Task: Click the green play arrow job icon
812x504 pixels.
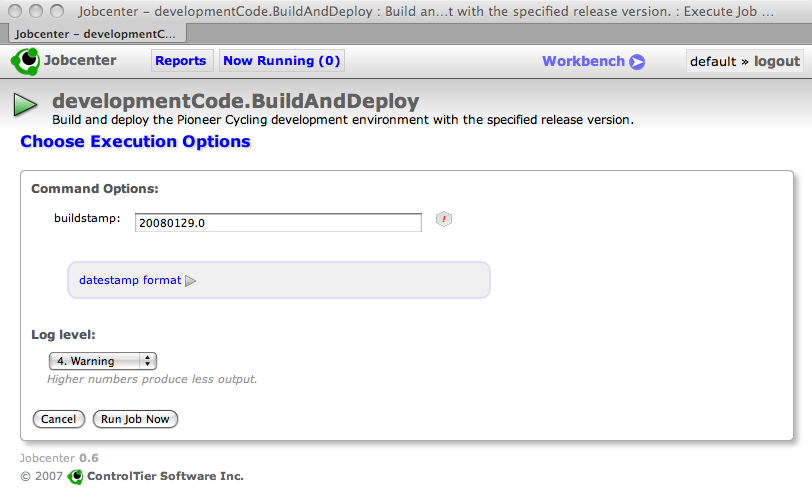Action: 25,105
